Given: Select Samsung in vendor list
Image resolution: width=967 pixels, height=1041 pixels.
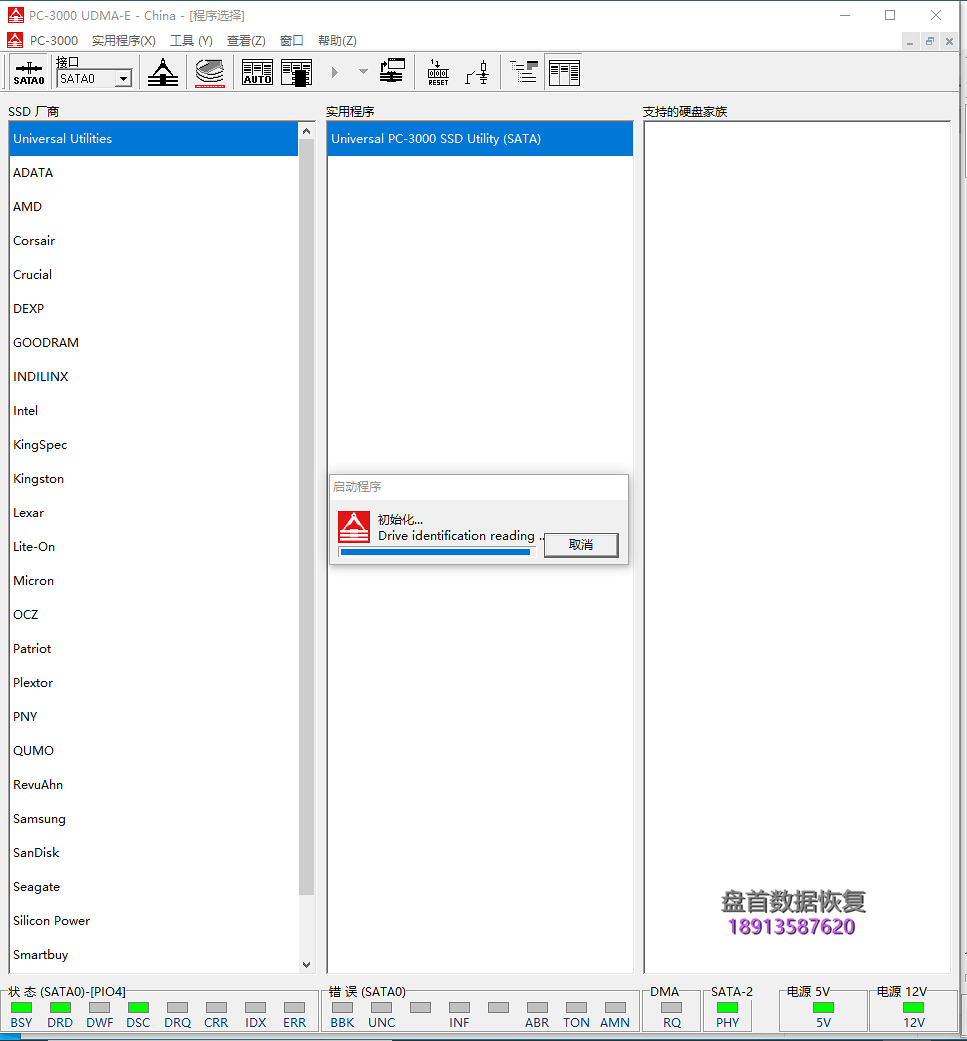Looking at the screenshot, I should 153,819.
